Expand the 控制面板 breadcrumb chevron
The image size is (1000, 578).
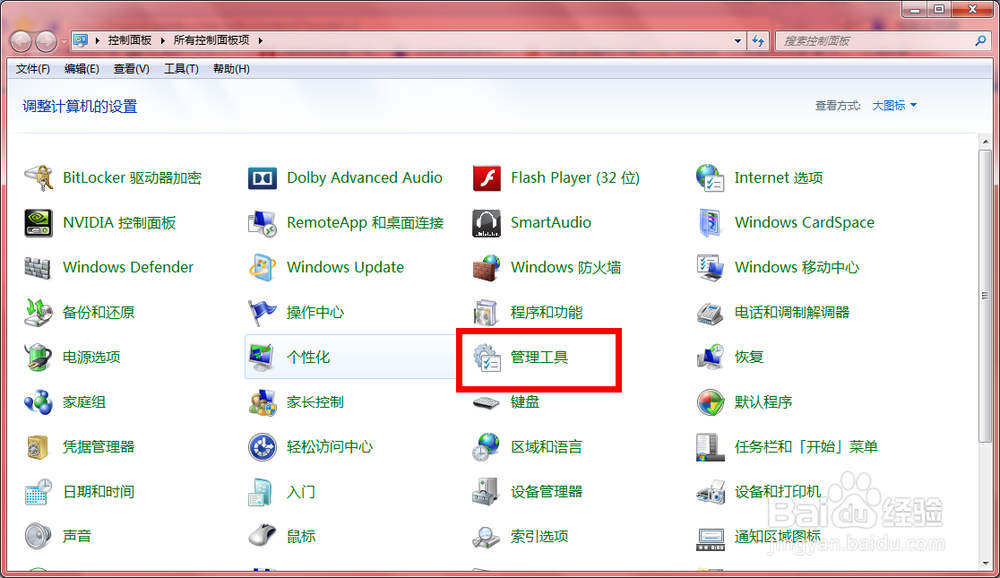(x=162, y=40)
